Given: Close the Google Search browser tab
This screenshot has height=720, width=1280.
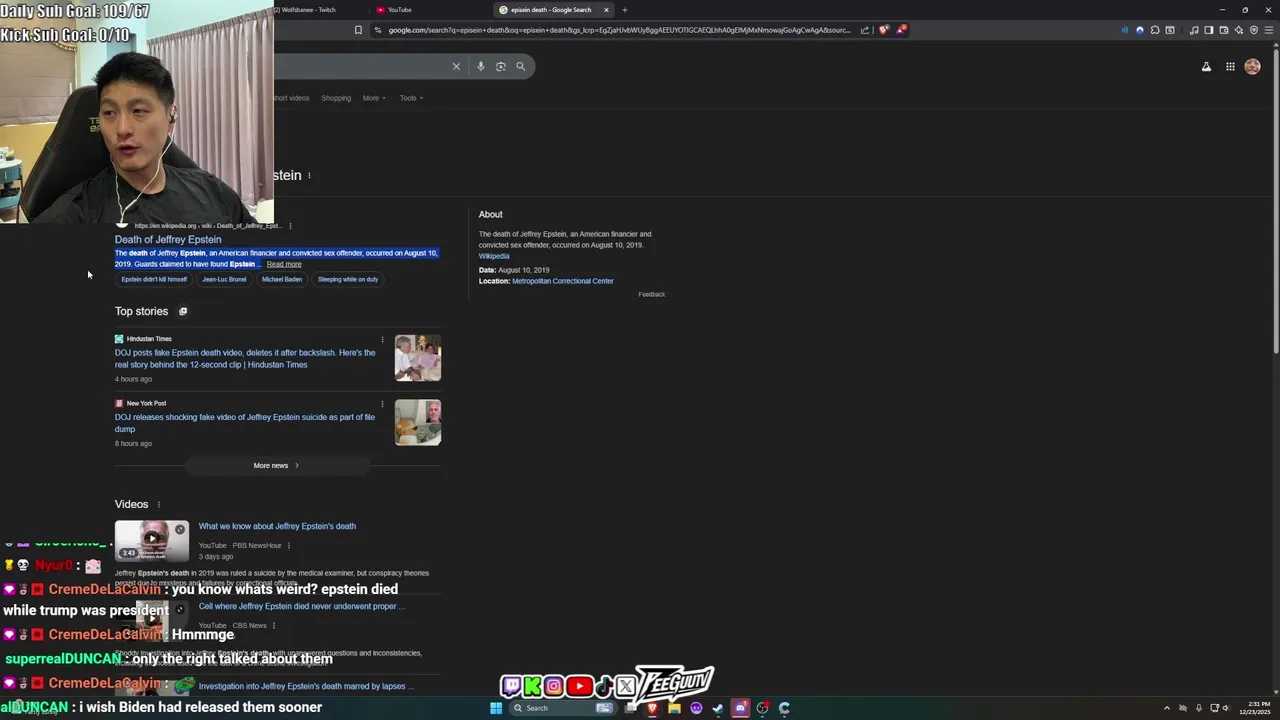Looking at the screenshot, I should coord(606,10).
